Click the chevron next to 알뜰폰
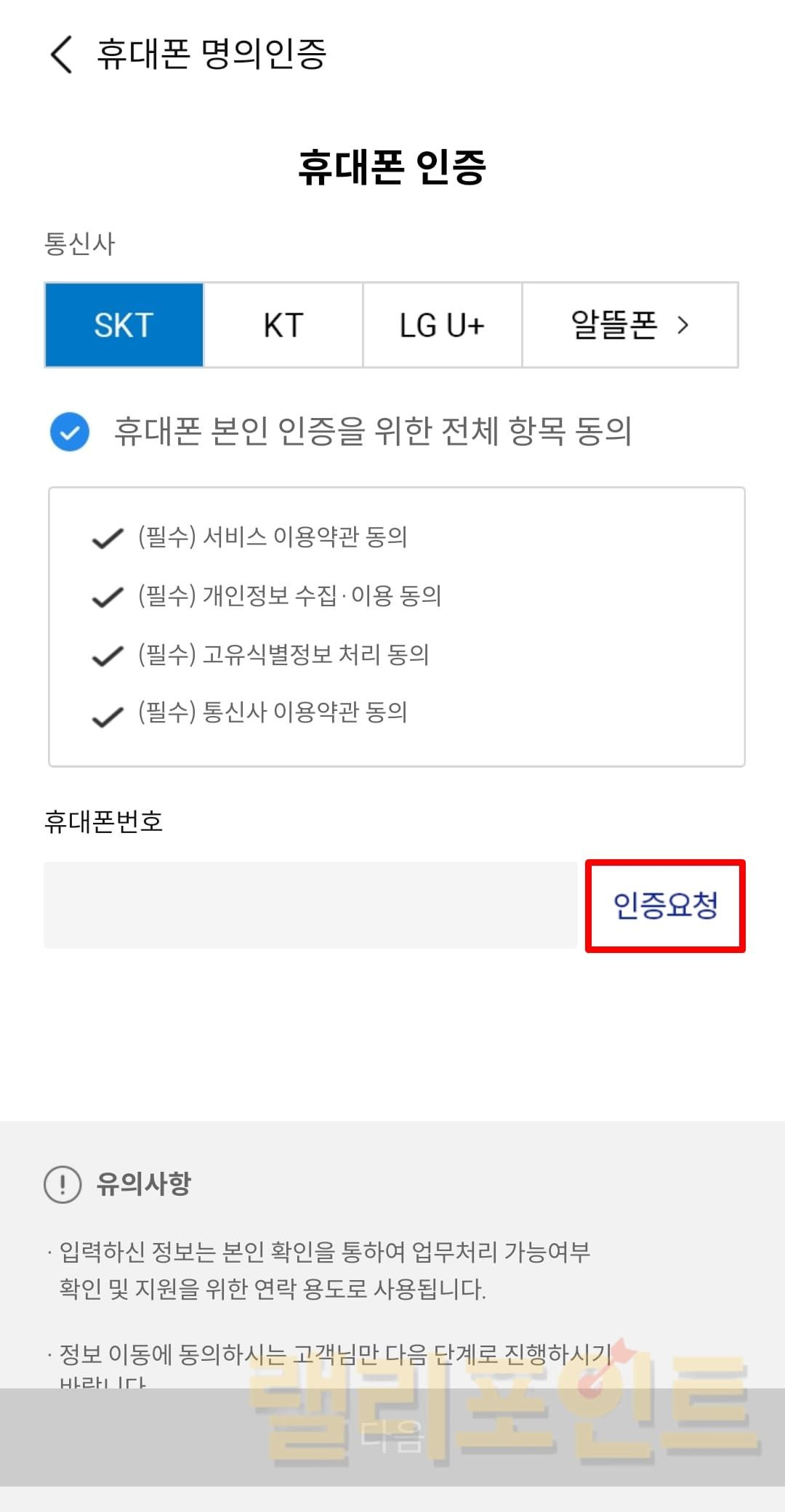Screen dimensions: 785x1512 [x=683, y=325]
